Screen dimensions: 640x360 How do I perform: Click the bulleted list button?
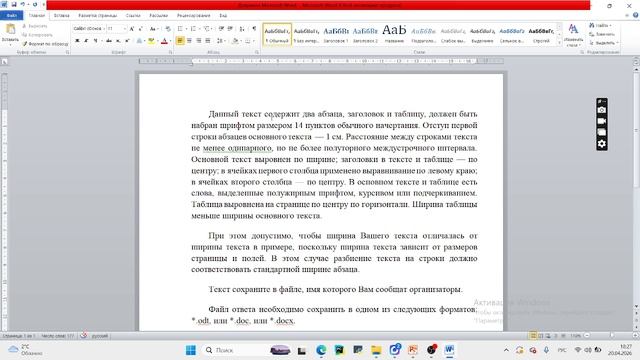coord(180,29)
